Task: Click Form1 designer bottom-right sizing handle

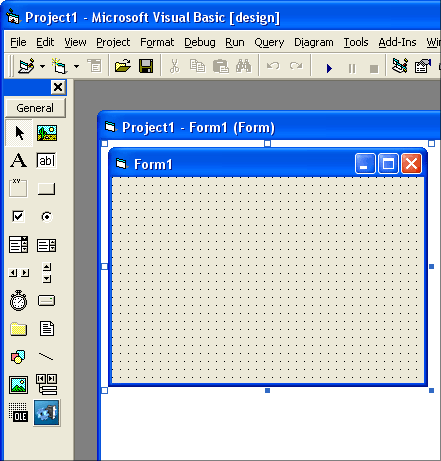Action: click(431, 390)
